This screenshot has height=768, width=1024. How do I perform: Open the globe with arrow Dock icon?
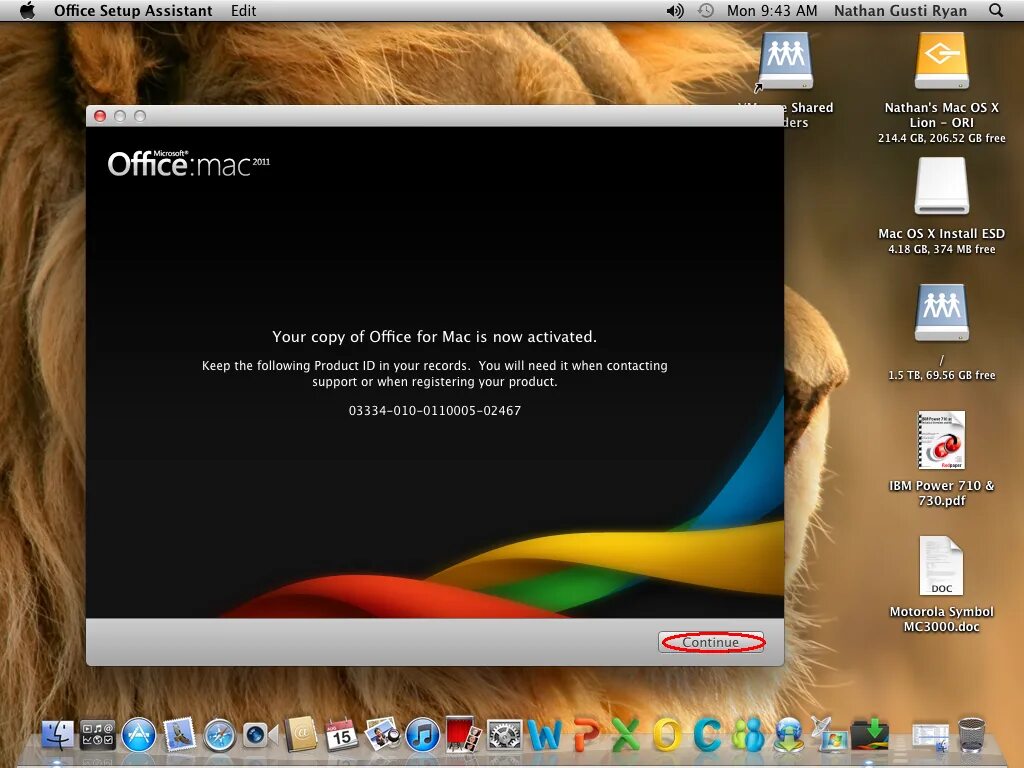click(x=789, y=734)
